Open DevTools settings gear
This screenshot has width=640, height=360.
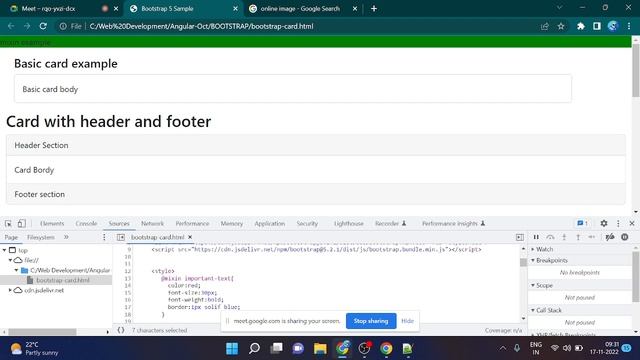click(604, 223)
